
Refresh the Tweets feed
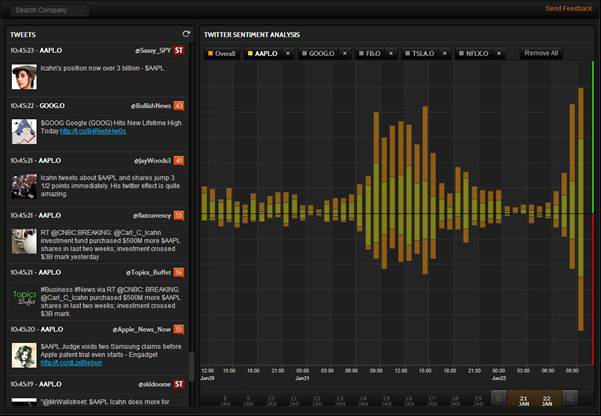point(186,34)
